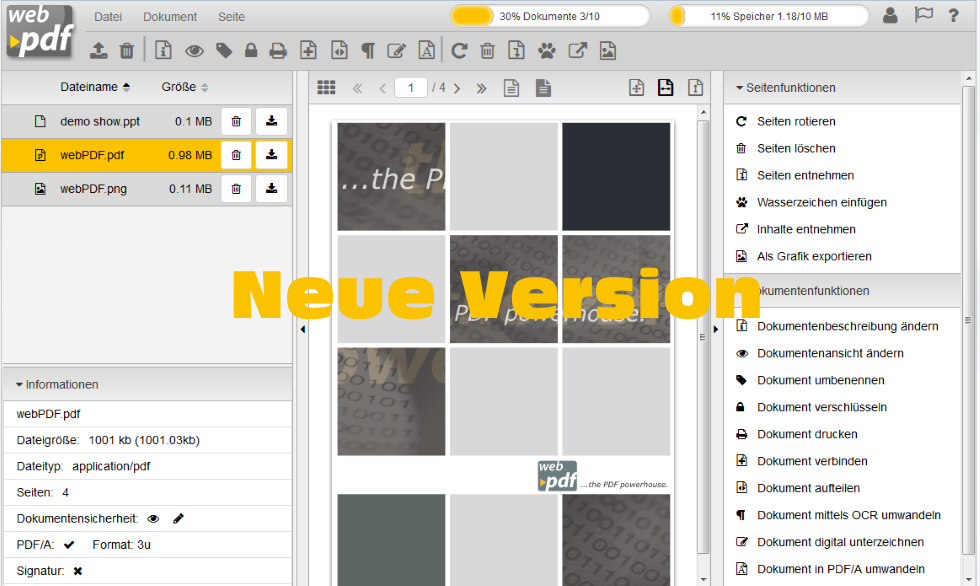The width and height of the screenshot is (980, 586).
Task: Click the print document icon in the toolbar
Action: (278, 50)
